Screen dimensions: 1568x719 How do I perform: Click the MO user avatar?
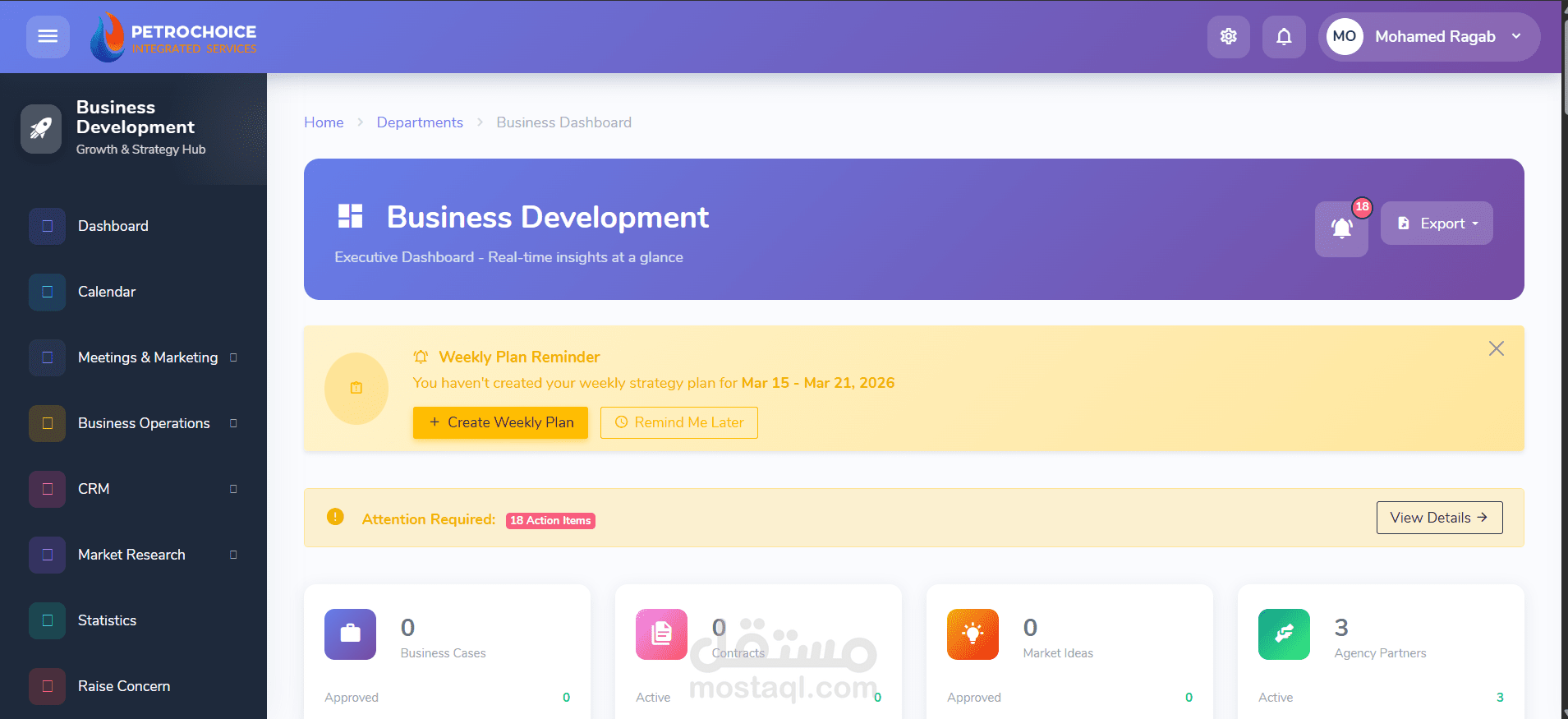[x=1345, y=36]
